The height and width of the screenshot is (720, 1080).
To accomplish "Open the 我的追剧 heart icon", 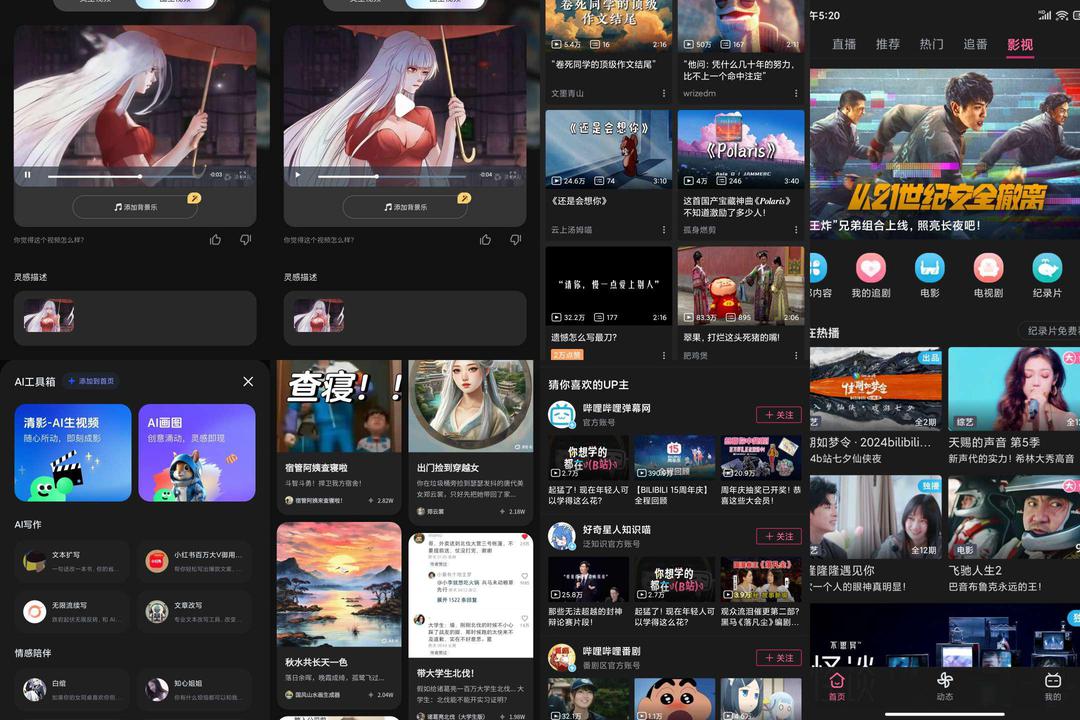I will coord(871,268).
